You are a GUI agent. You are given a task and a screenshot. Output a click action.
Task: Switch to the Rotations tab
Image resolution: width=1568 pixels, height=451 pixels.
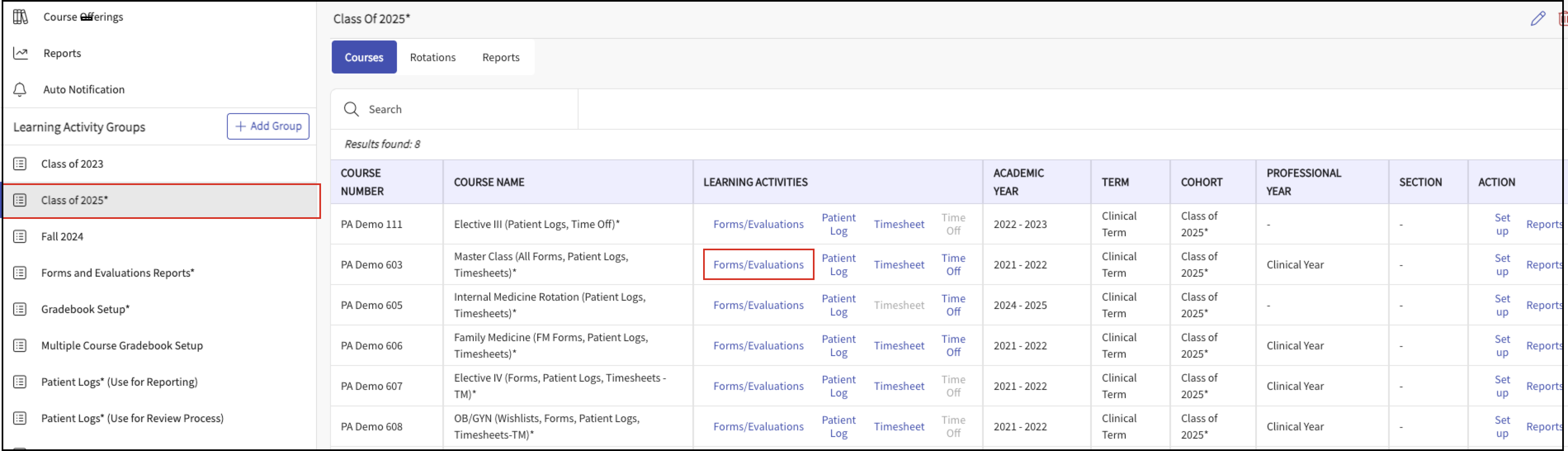tap(432, 57)
